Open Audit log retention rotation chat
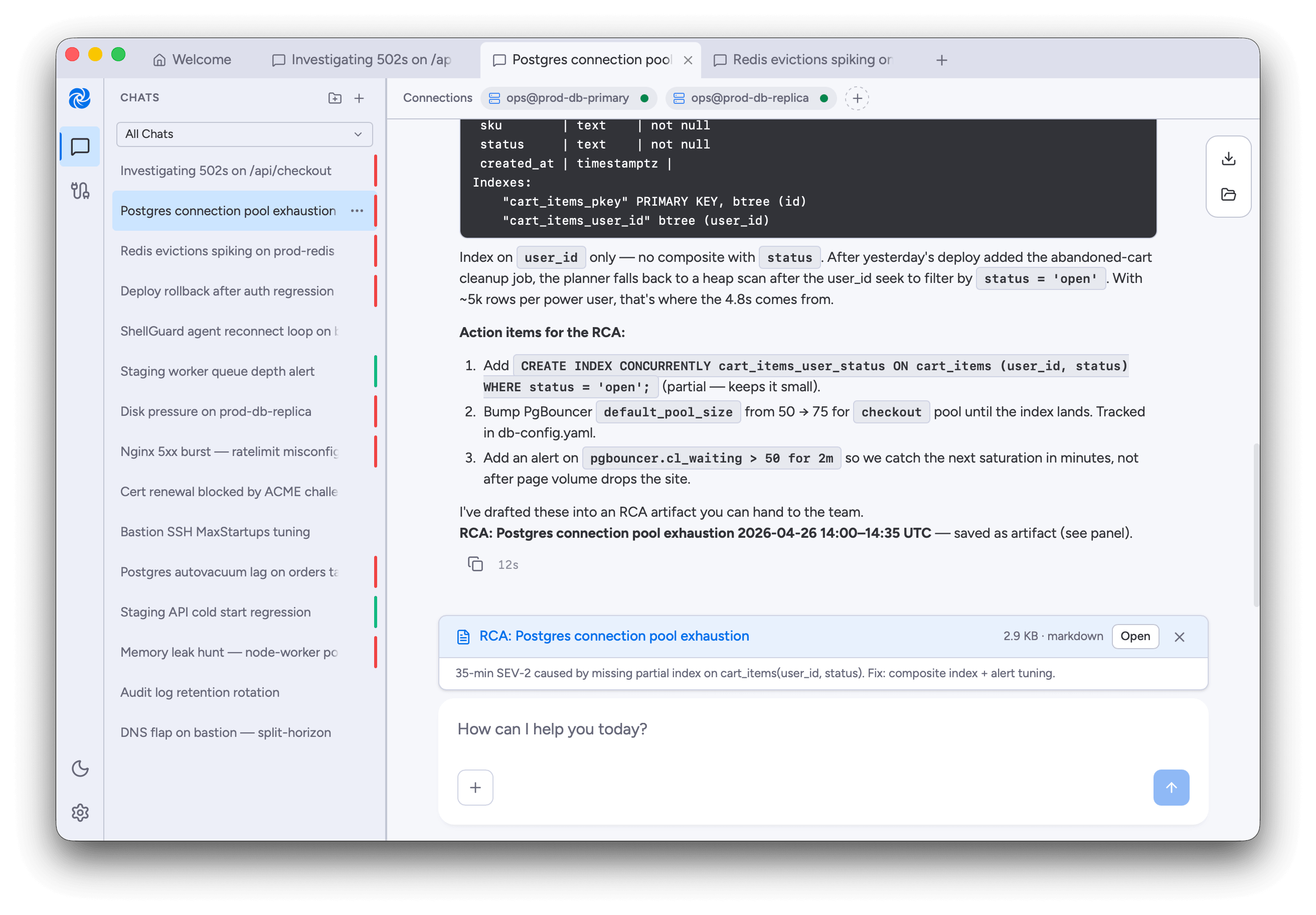Screen dimensions: 1316x915 [244, 692]
